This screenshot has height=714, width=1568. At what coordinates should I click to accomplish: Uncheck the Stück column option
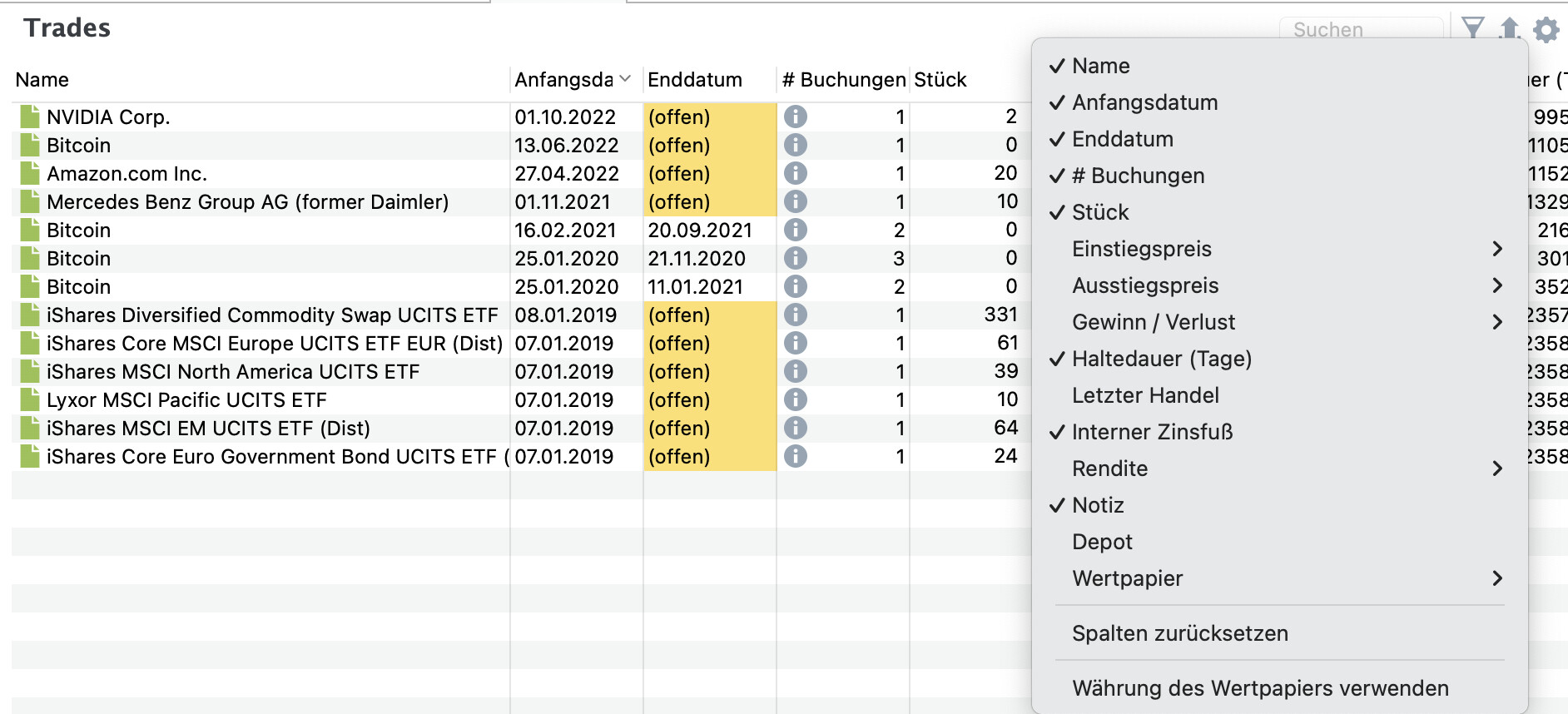1279,212
